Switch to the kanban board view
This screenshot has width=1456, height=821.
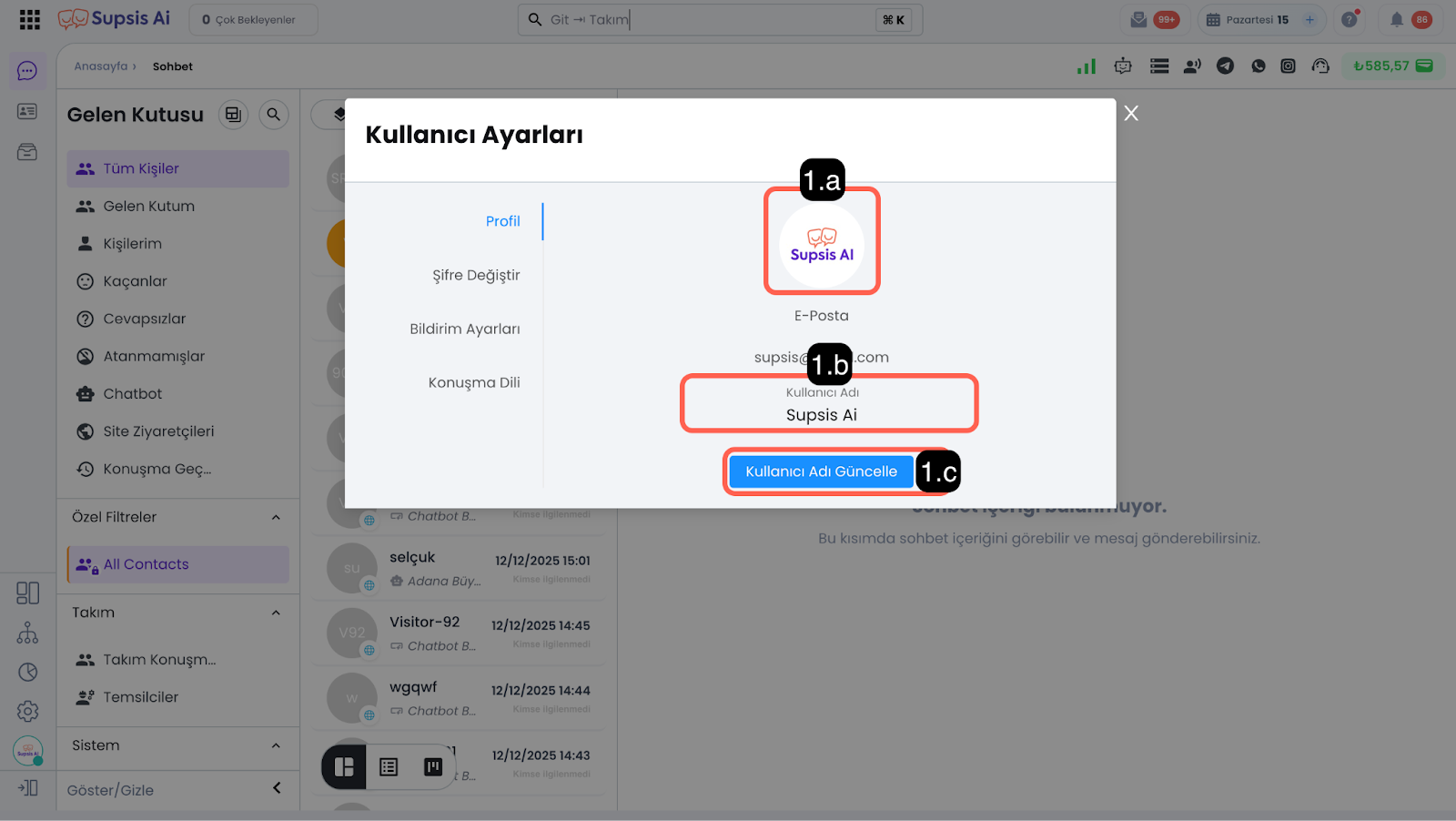[433, 767]
